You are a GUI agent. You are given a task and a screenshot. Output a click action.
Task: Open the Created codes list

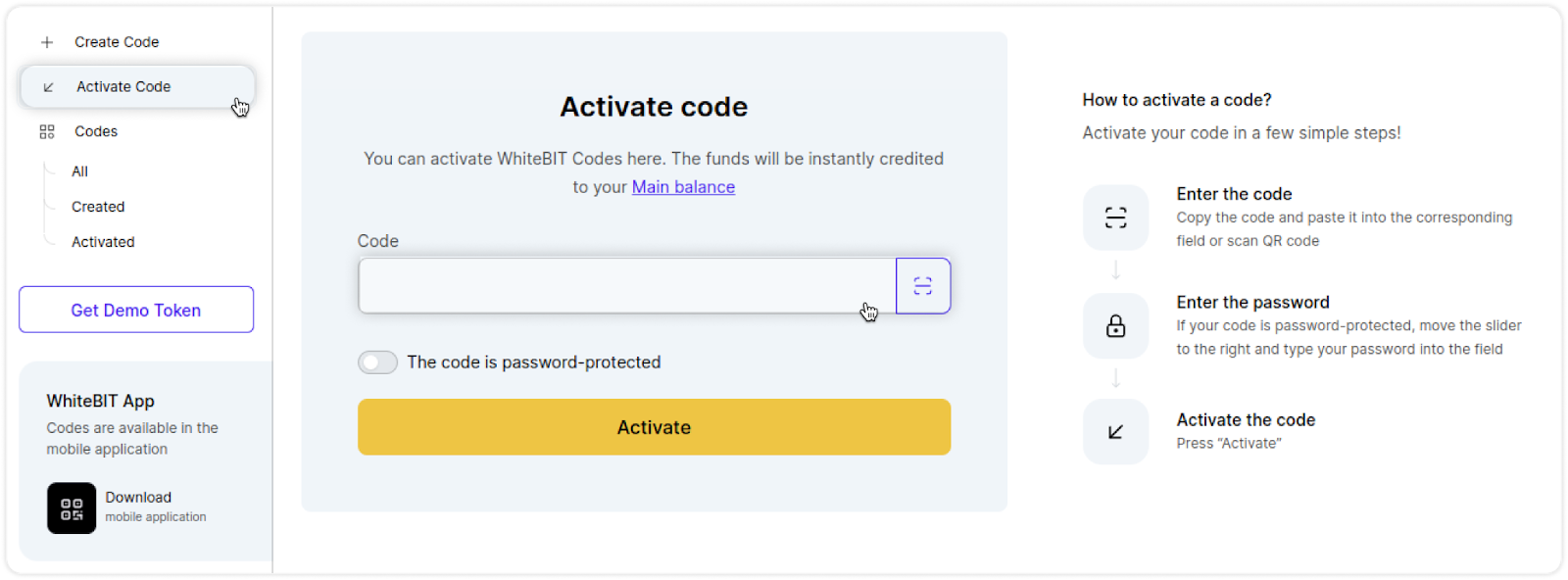coord(98,207)
